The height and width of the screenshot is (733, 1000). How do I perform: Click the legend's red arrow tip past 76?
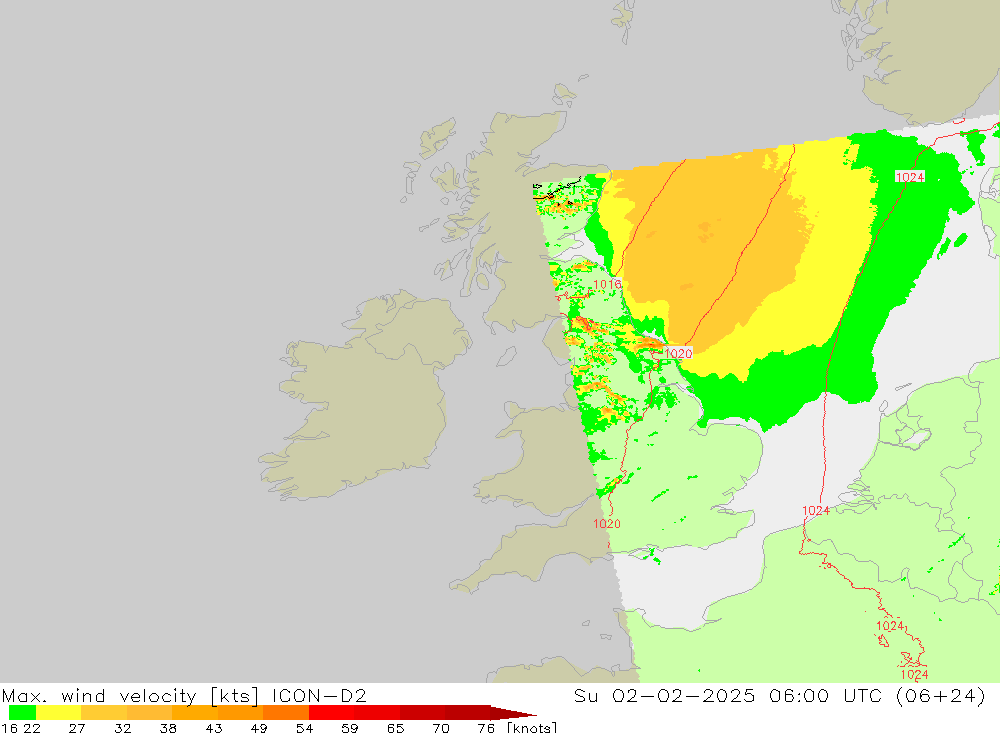[514, 713]
